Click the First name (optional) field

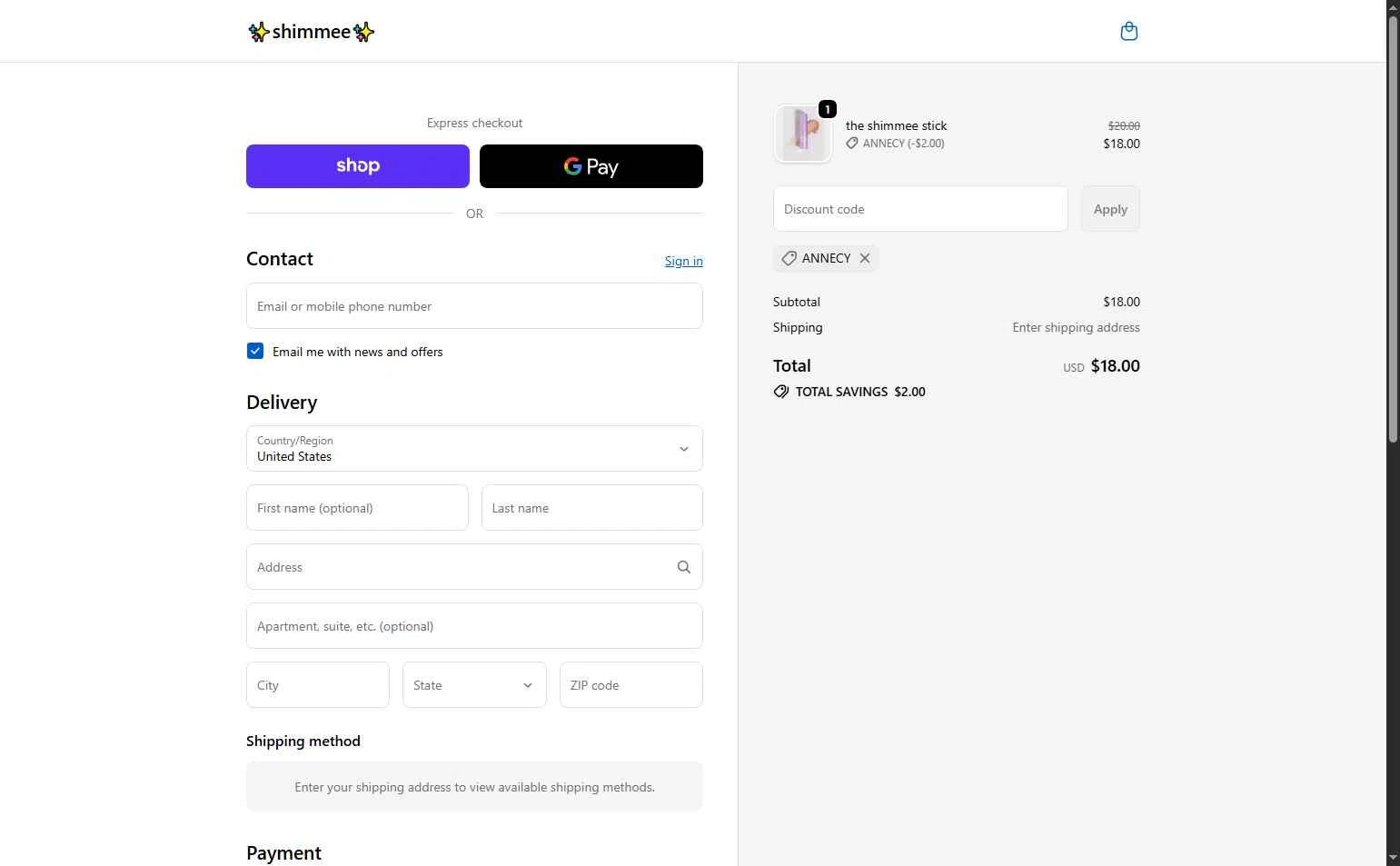click(357, 508)
